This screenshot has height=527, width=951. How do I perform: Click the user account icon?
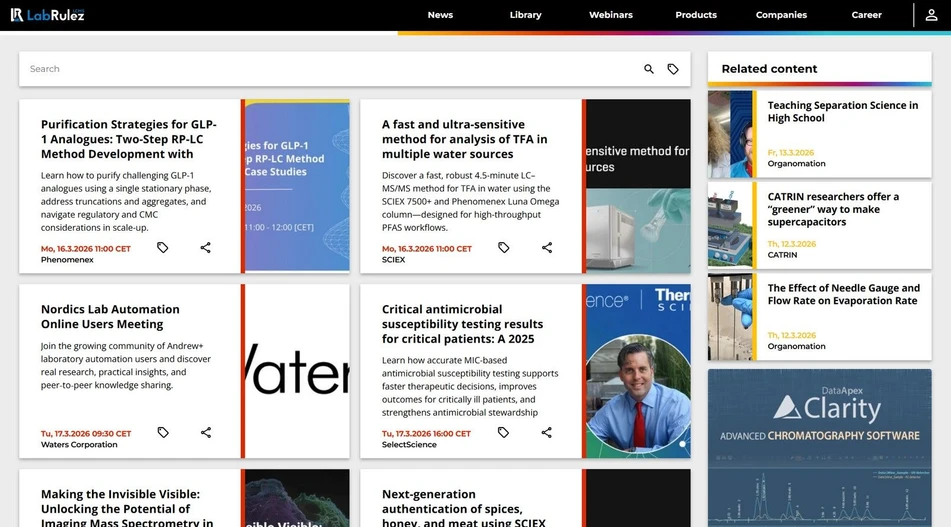point(931,15)
